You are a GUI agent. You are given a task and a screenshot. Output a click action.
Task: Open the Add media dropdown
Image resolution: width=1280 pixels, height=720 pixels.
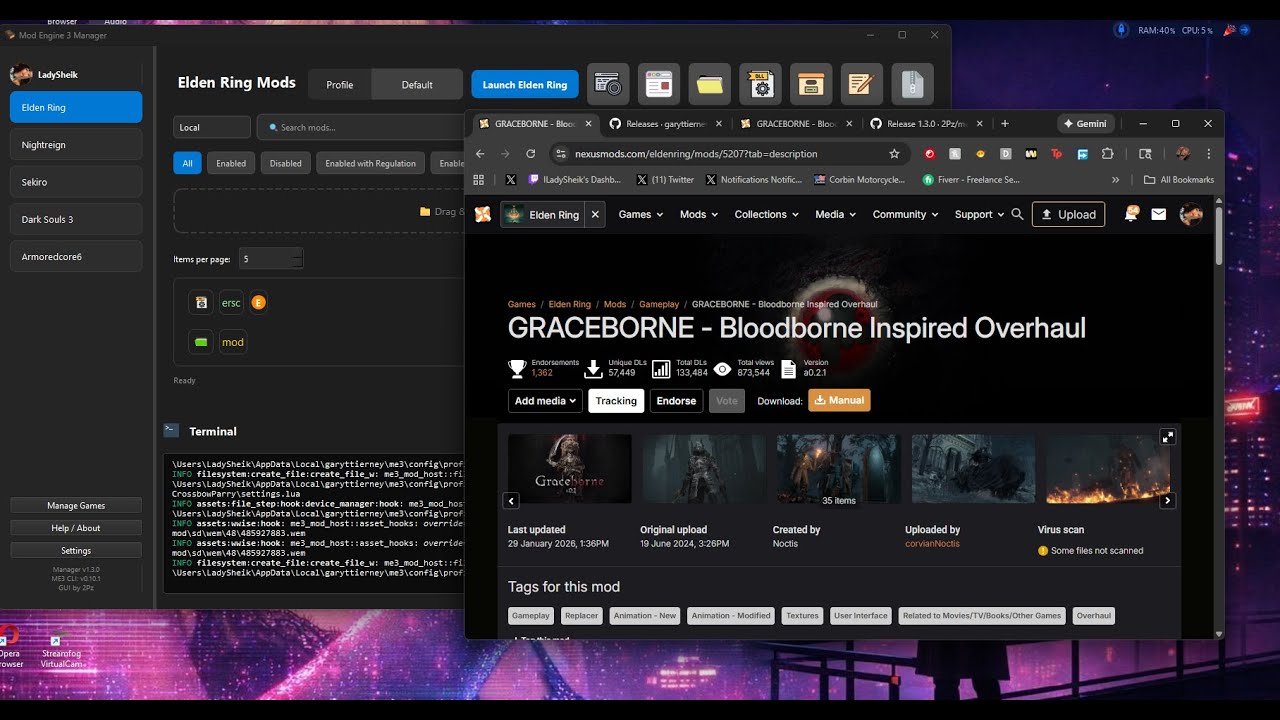[x=545, y=401]
